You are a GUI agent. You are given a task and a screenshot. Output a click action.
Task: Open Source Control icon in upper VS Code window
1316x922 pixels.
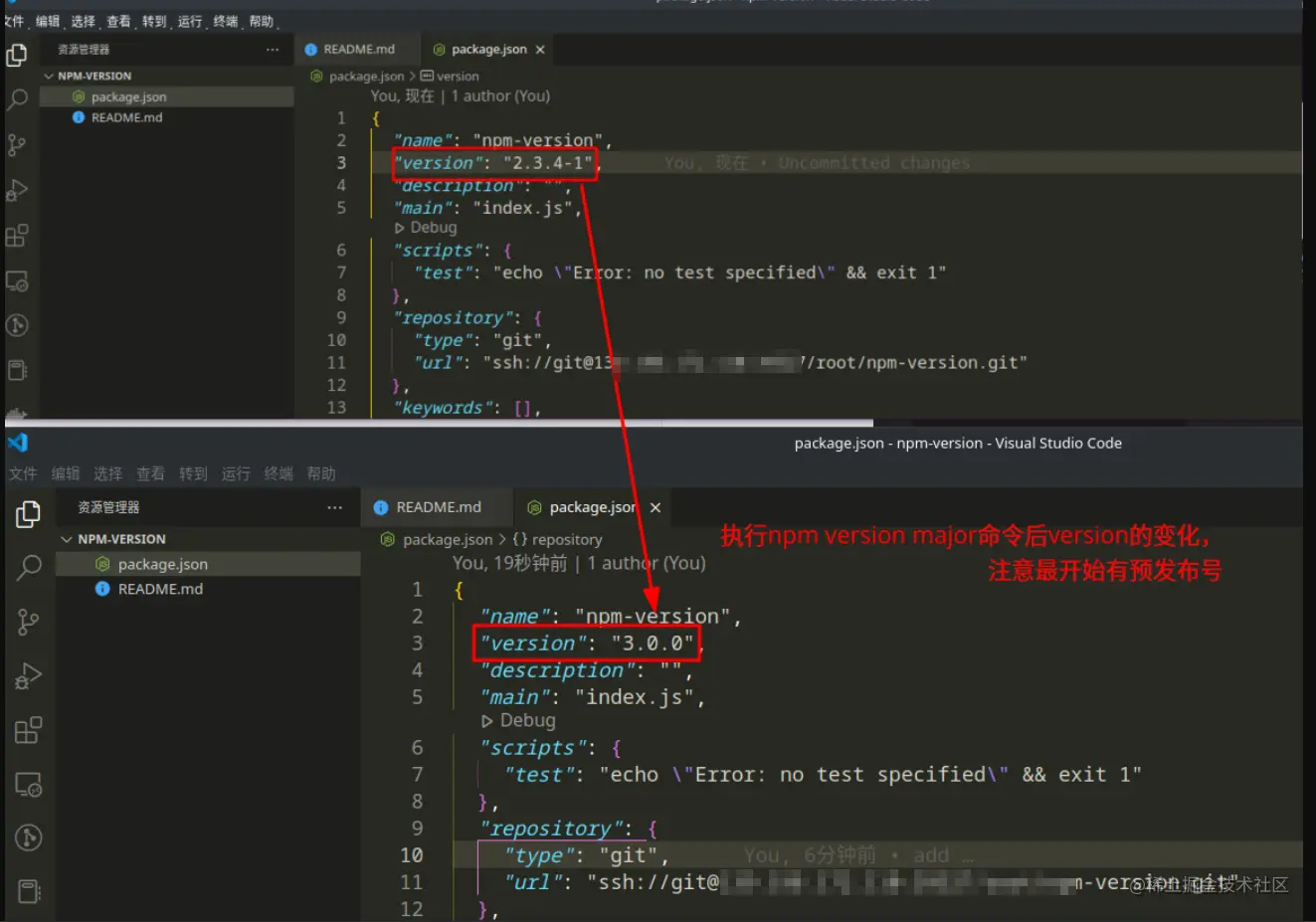pyautogui.click(x=17, y=145)
